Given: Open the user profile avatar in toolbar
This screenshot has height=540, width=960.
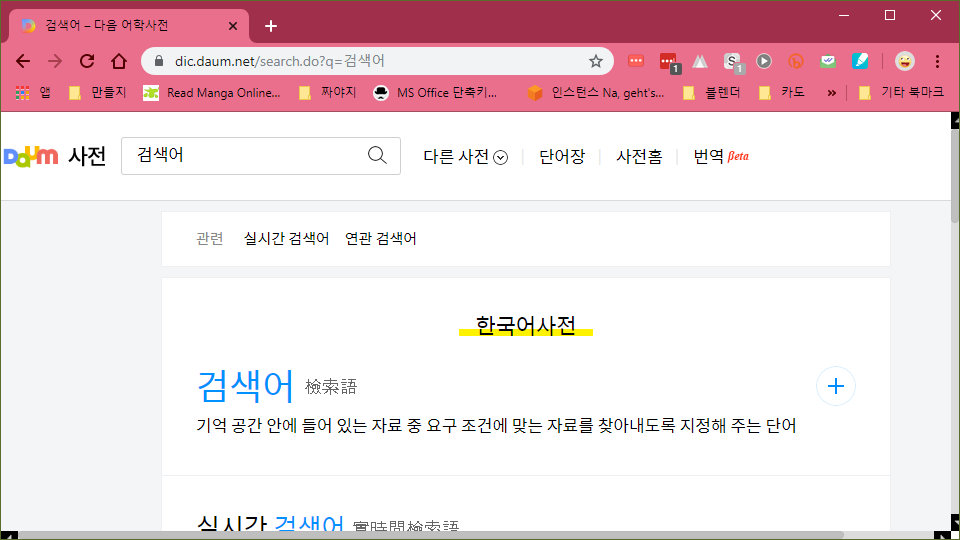Looking at the screenshot, I should pyautogui.click(x=904, y=61).
